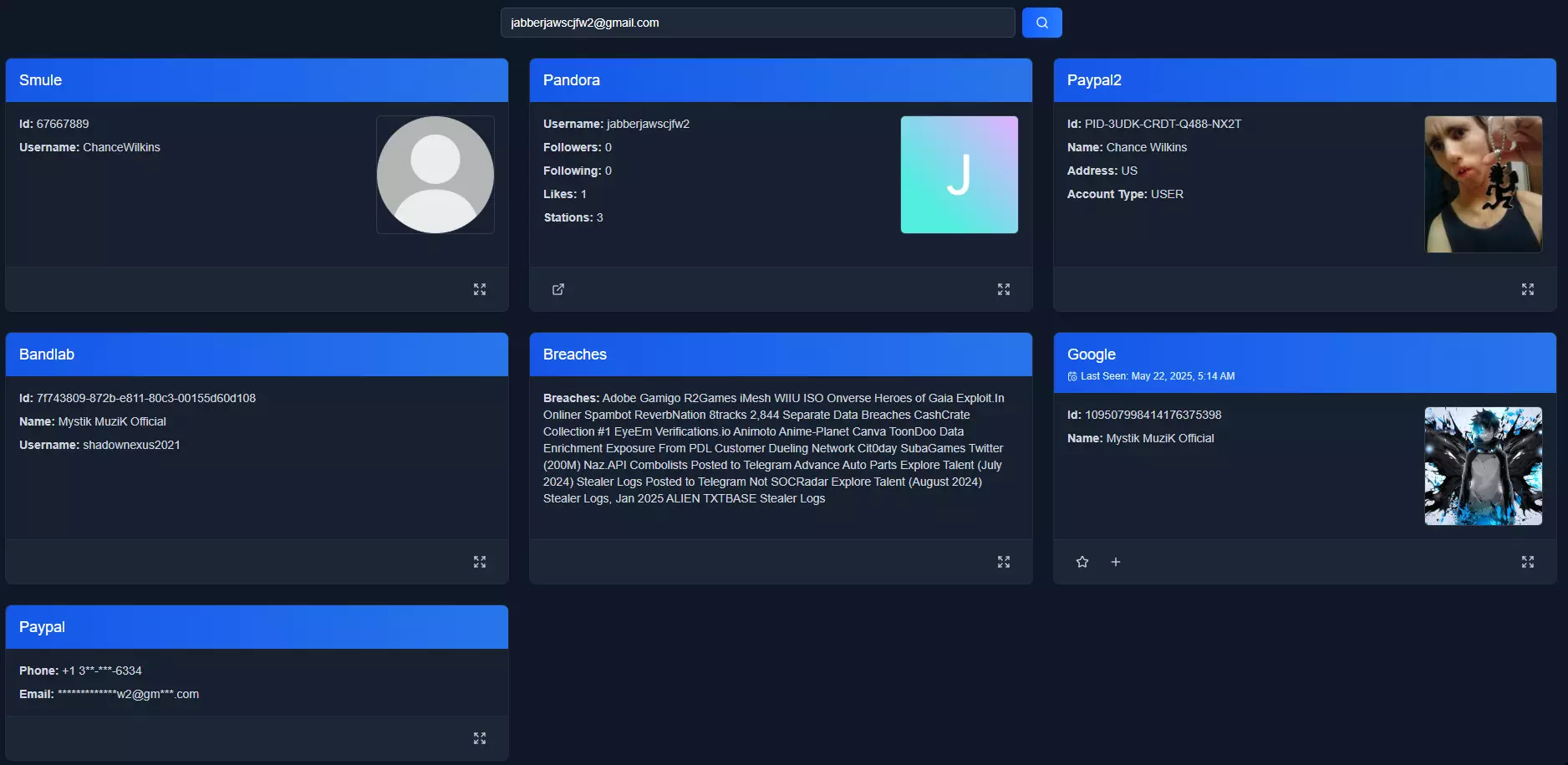The height and width of the screenshot is (765, 1568).
Task: Open Pandora profile external link
Action: pos(558,289)
